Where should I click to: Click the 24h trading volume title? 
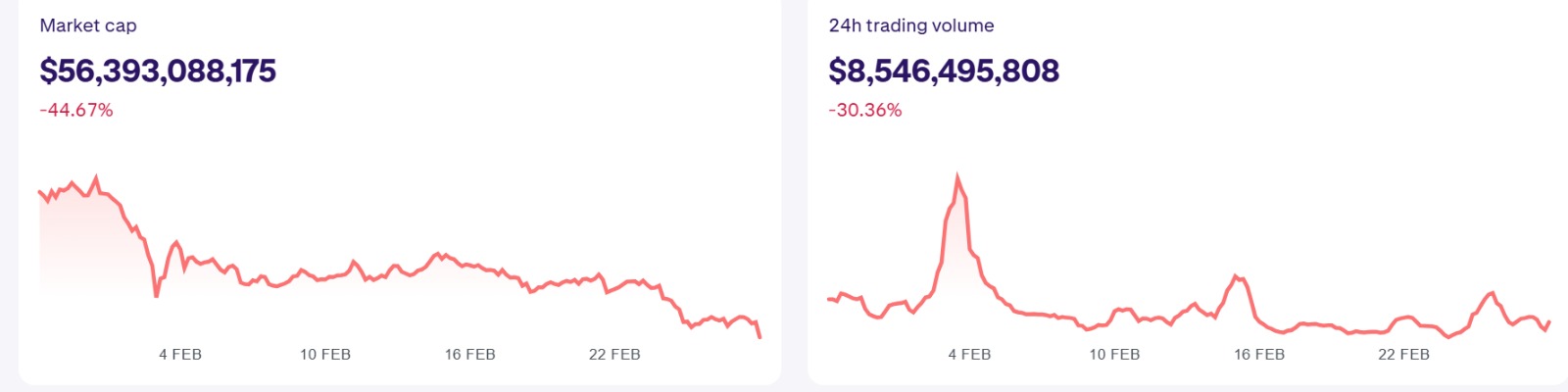(911, 25)
